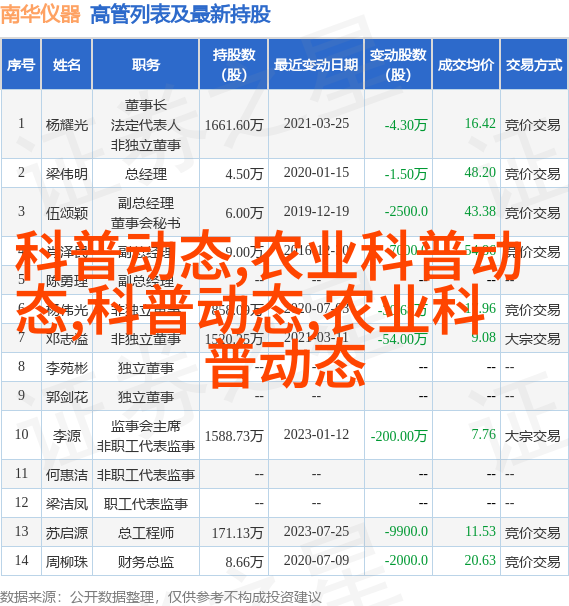Click the -1.50万 change value
The height and width of the screenshot is (606, 569).
406,174
